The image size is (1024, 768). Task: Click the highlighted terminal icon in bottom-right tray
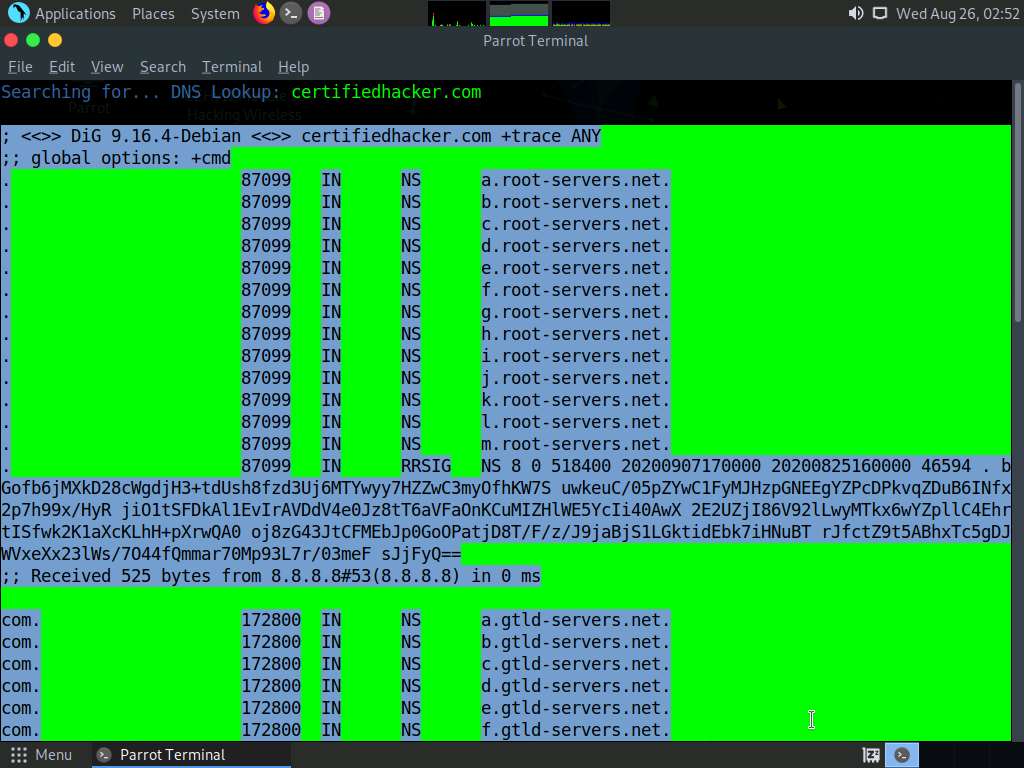(902, 755)
